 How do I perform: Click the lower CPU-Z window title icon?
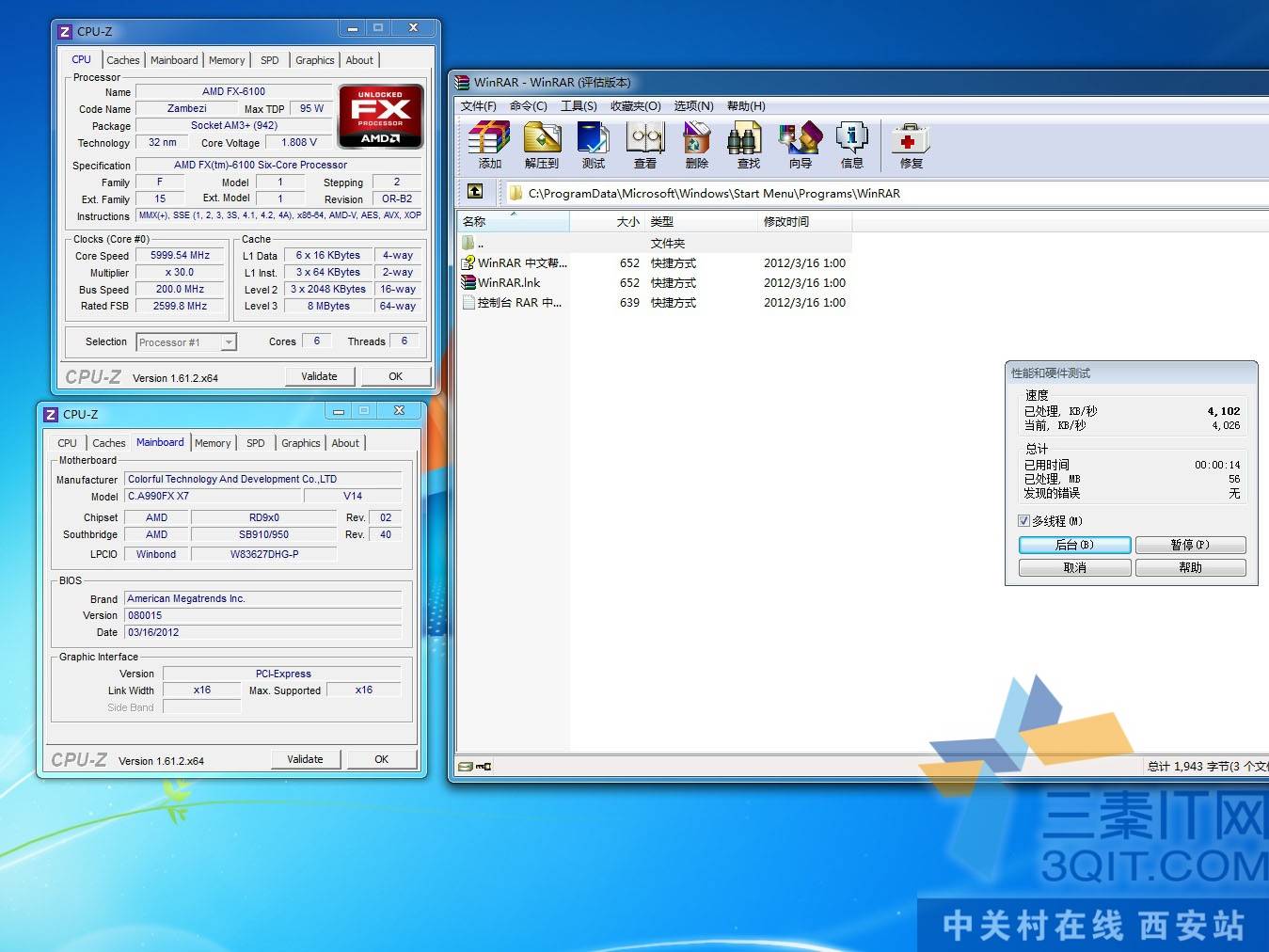point(51,414)
